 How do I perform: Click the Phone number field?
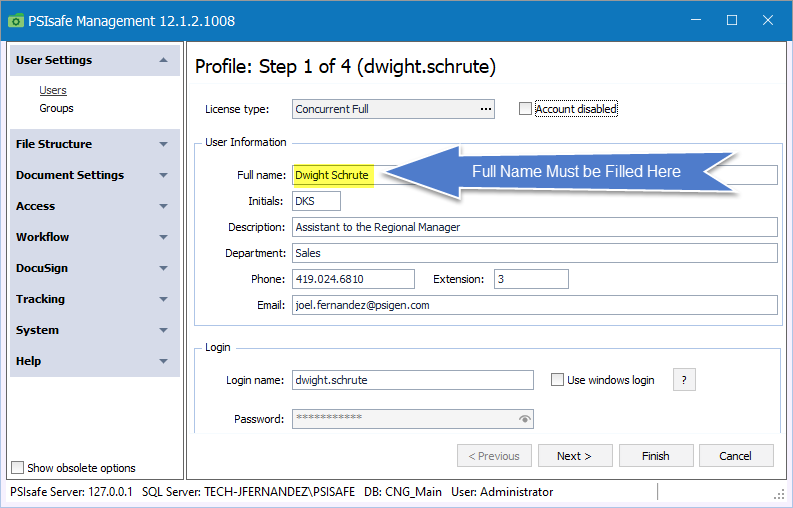pos(353,279)
